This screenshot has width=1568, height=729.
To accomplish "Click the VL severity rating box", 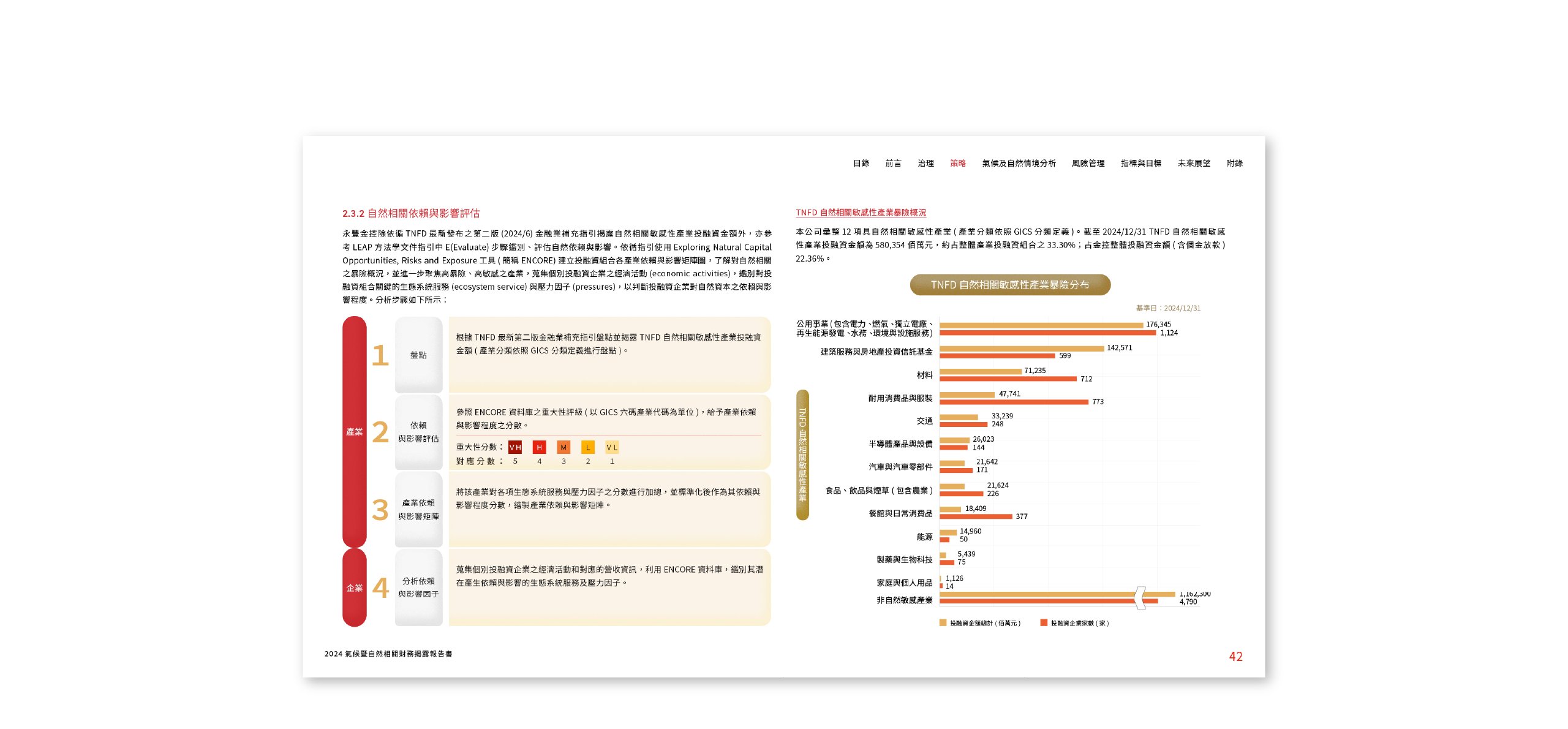I will point(611,447).
